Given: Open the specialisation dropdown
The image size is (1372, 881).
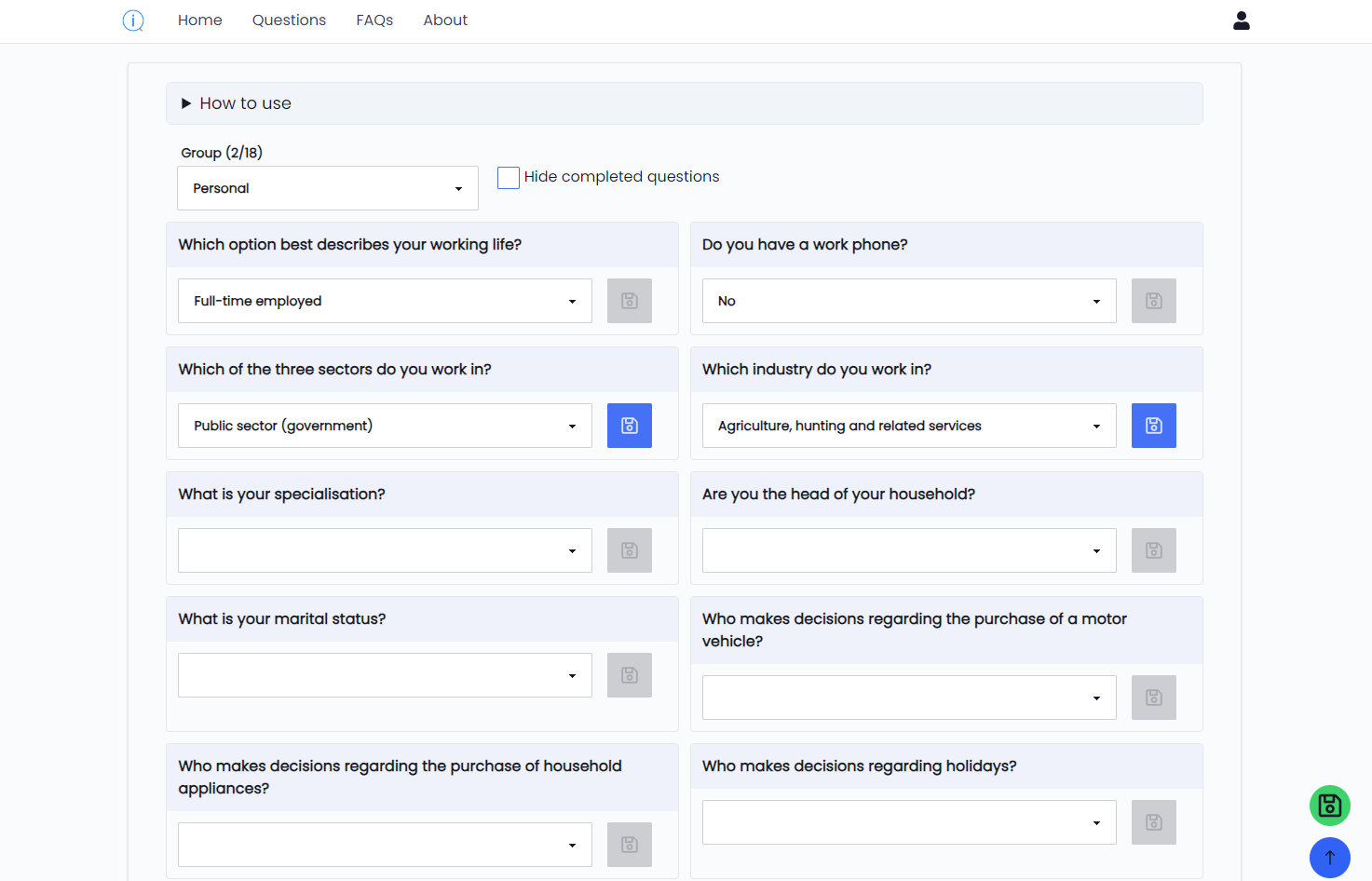Looking at the screenshot, I should [x=385, y=550].
